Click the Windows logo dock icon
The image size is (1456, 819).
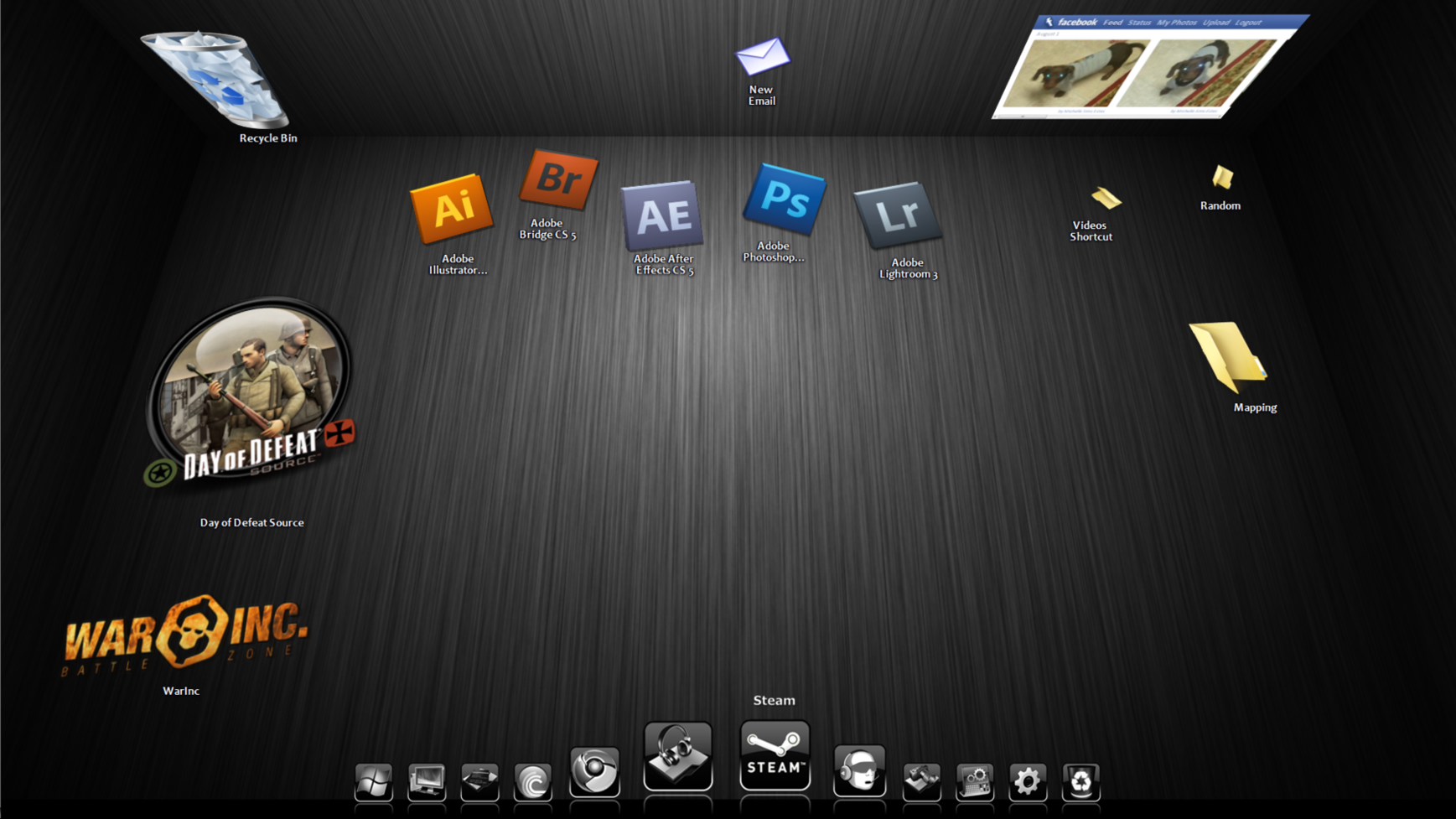[x=373, y=782]
